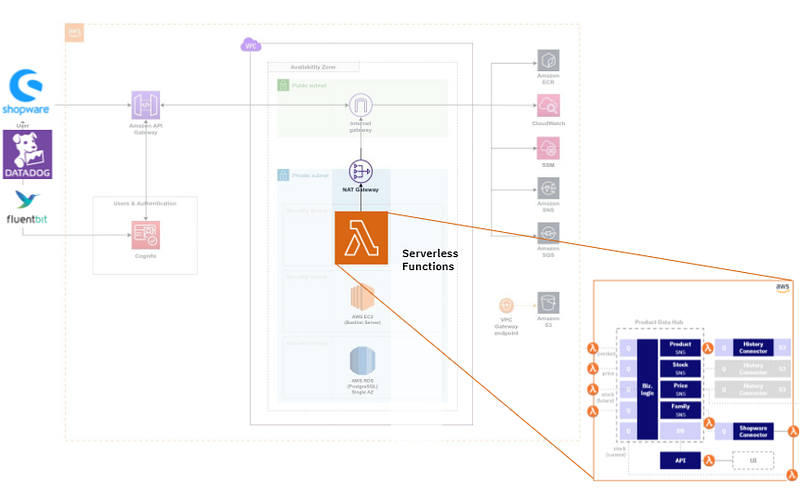
Task: Select the Internet gateway icon
Action: (361, 105)
